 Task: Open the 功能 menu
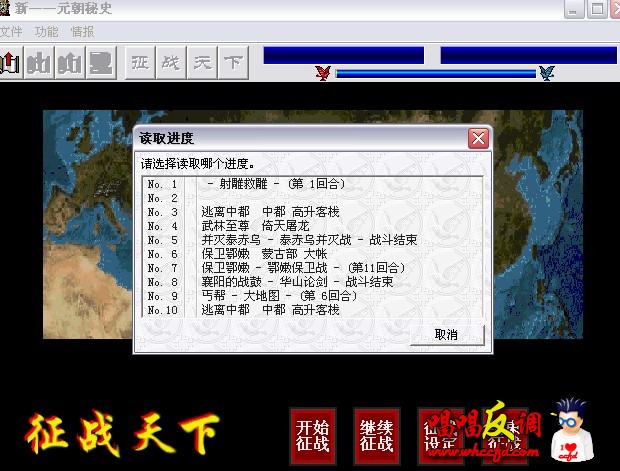(46, 32)
